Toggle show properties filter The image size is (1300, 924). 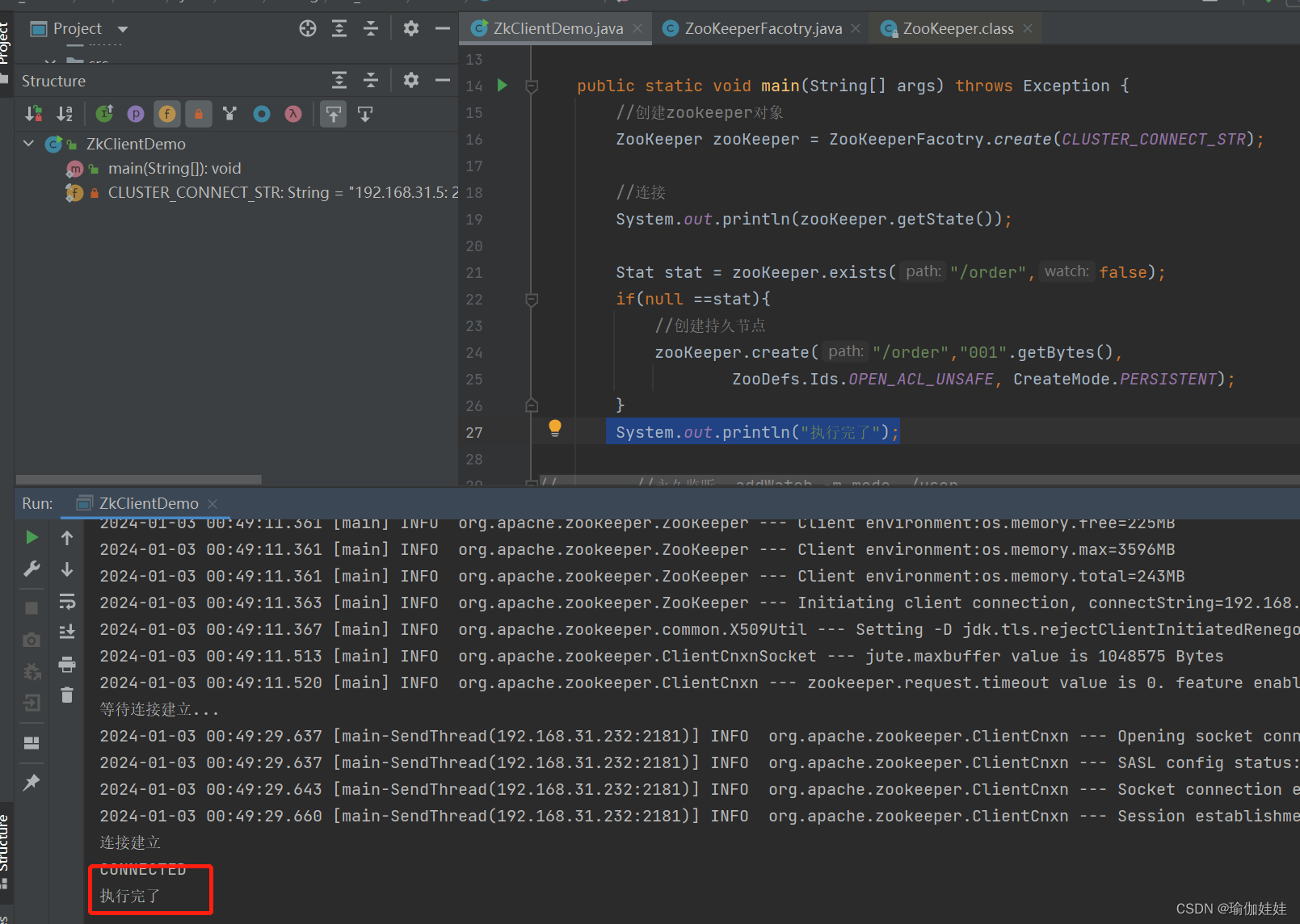pyautogui.click(x=136, y=114)
